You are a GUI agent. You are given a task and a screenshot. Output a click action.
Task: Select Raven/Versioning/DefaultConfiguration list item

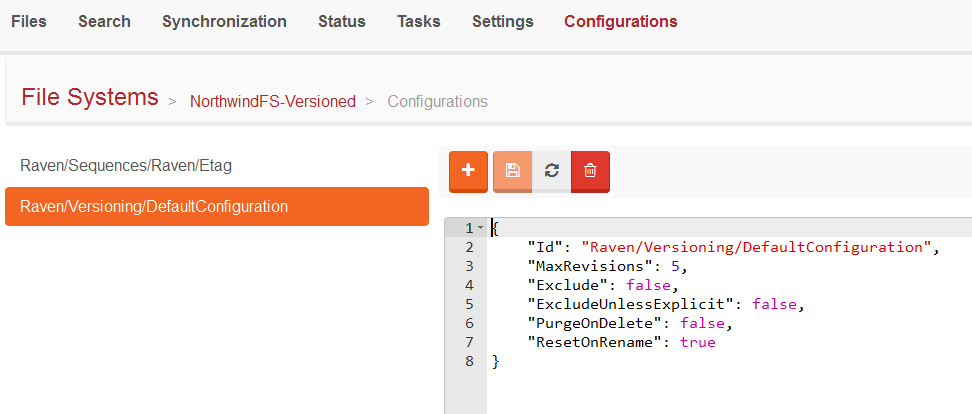click(217, 206)
